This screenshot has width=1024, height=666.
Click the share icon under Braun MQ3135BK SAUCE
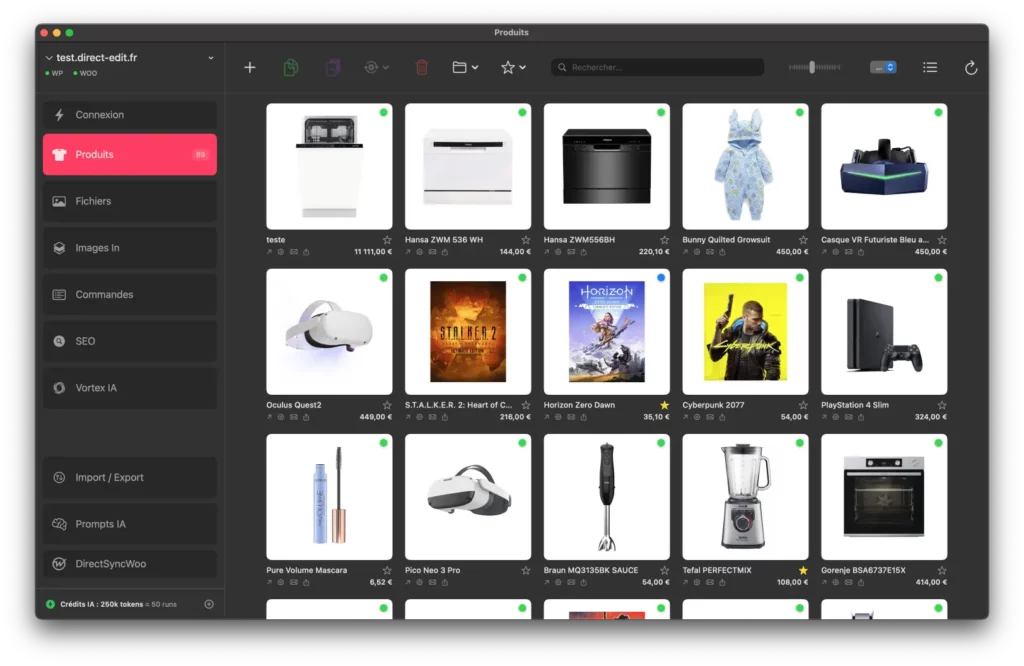584,582
